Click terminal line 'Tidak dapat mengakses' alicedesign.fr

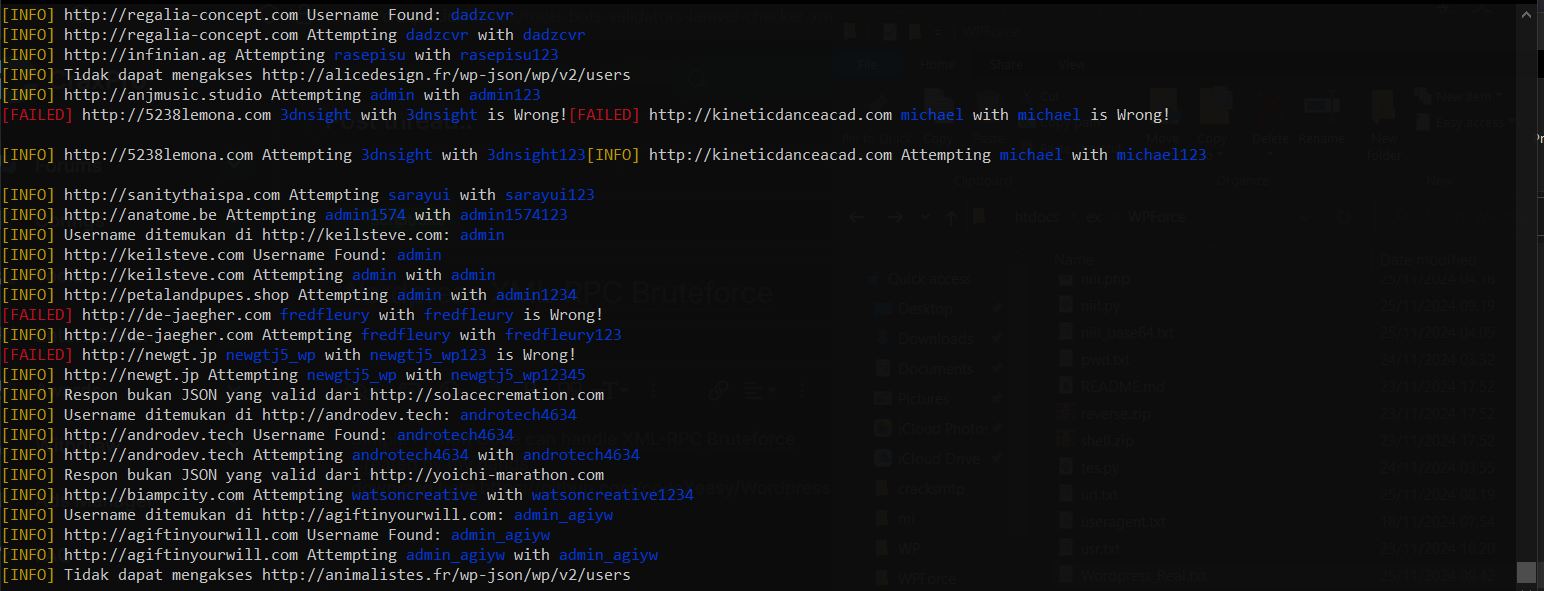click(x=316, y=75)
